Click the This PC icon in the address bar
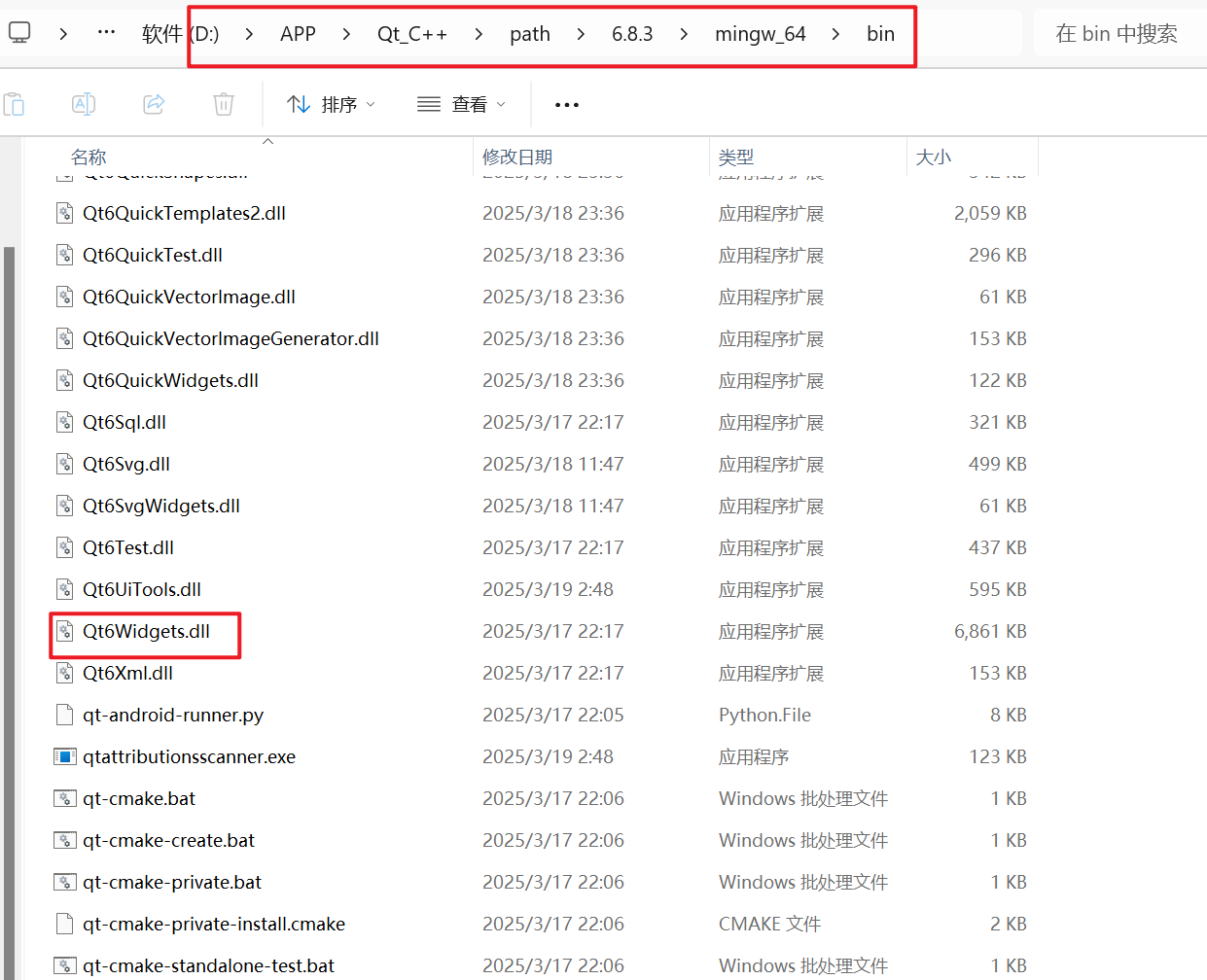Viewport: 1207px width, 980px height. click(20, 32)
